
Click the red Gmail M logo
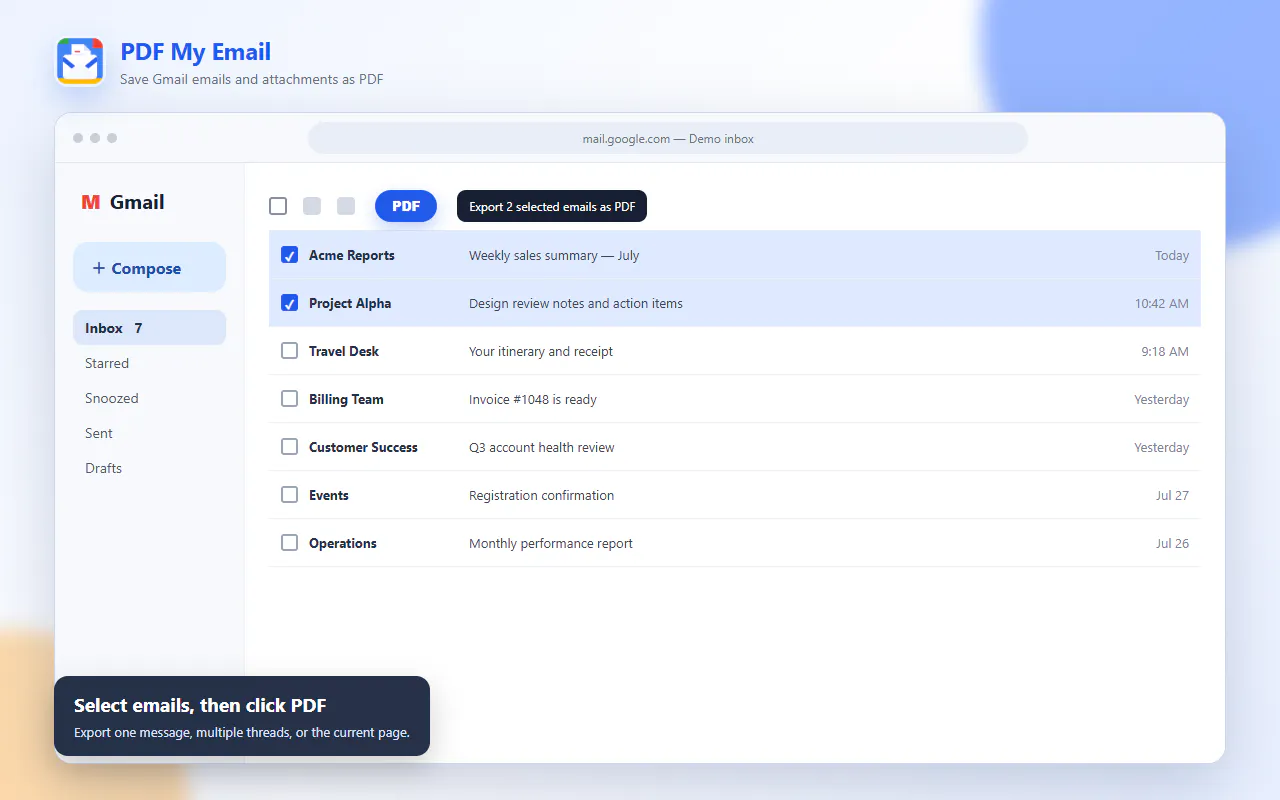(91, 202)
